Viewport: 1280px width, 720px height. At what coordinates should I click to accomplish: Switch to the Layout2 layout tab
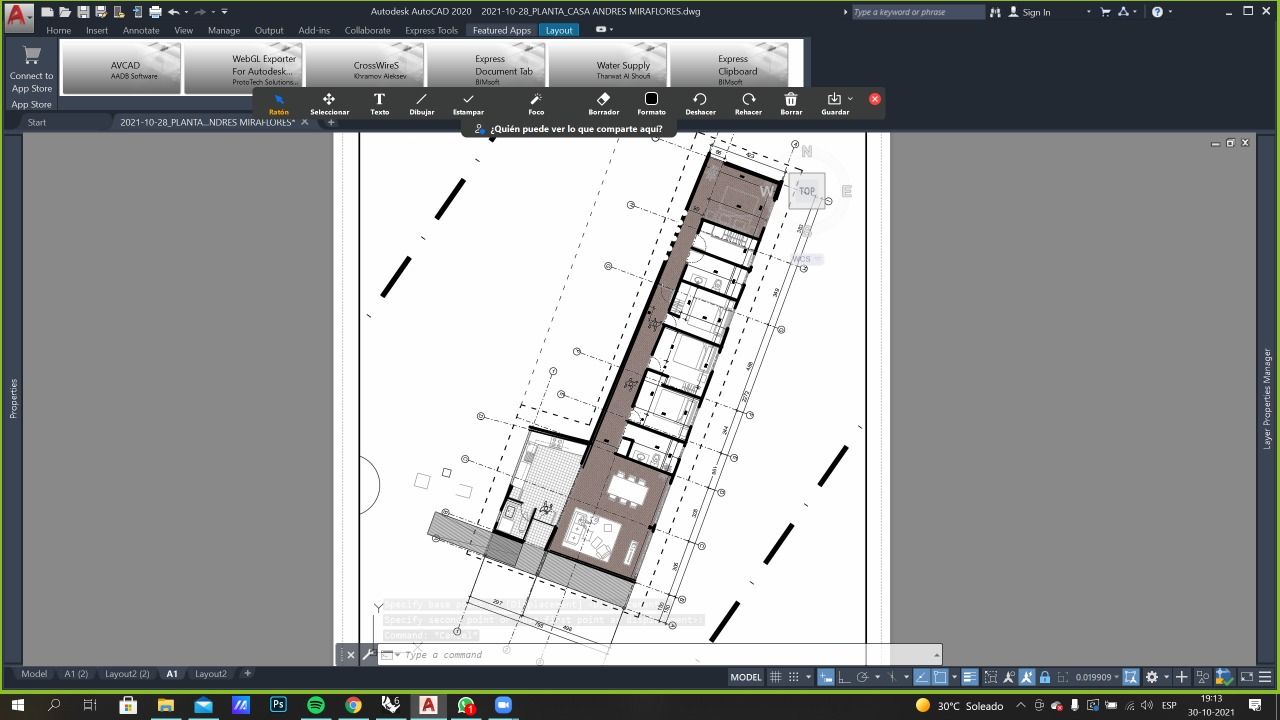point(210,674)
